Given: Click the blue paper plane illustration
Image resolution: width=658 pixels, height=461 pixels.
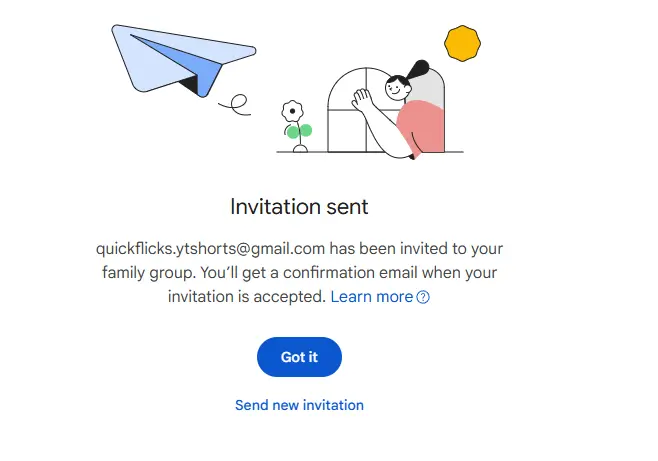Looking at the screenshot, I should click(183, 60).
